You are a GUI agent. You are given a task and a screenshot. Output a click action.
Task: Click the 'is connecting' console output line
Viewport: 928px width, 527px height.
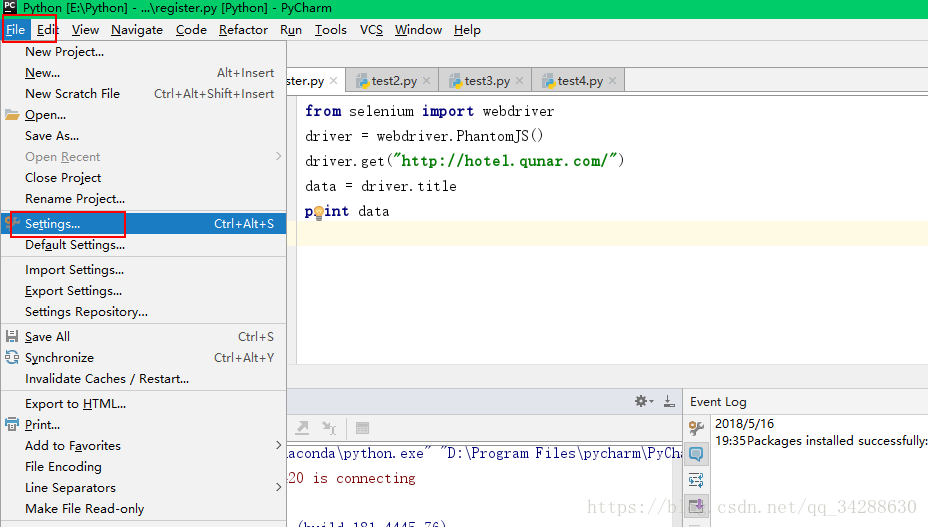click(x=353, y=478)
